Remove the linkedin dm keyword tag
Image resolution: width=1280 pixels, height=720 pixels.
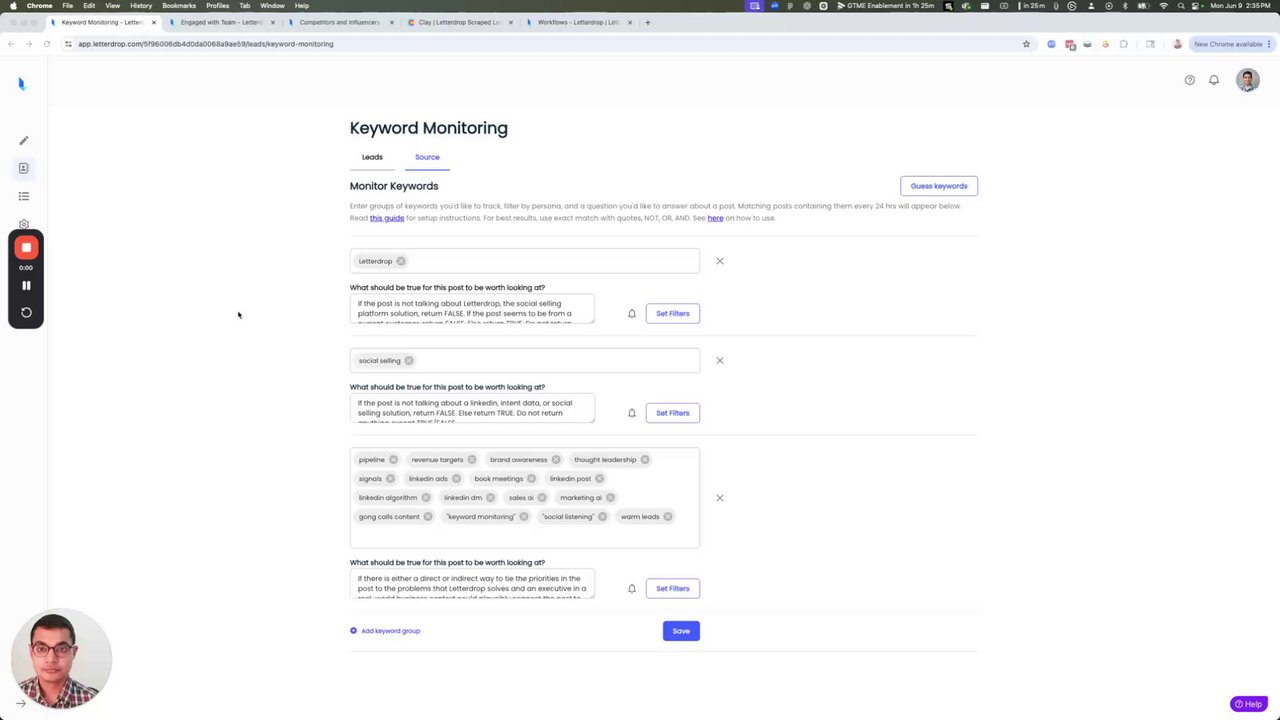tap(490, 498)
